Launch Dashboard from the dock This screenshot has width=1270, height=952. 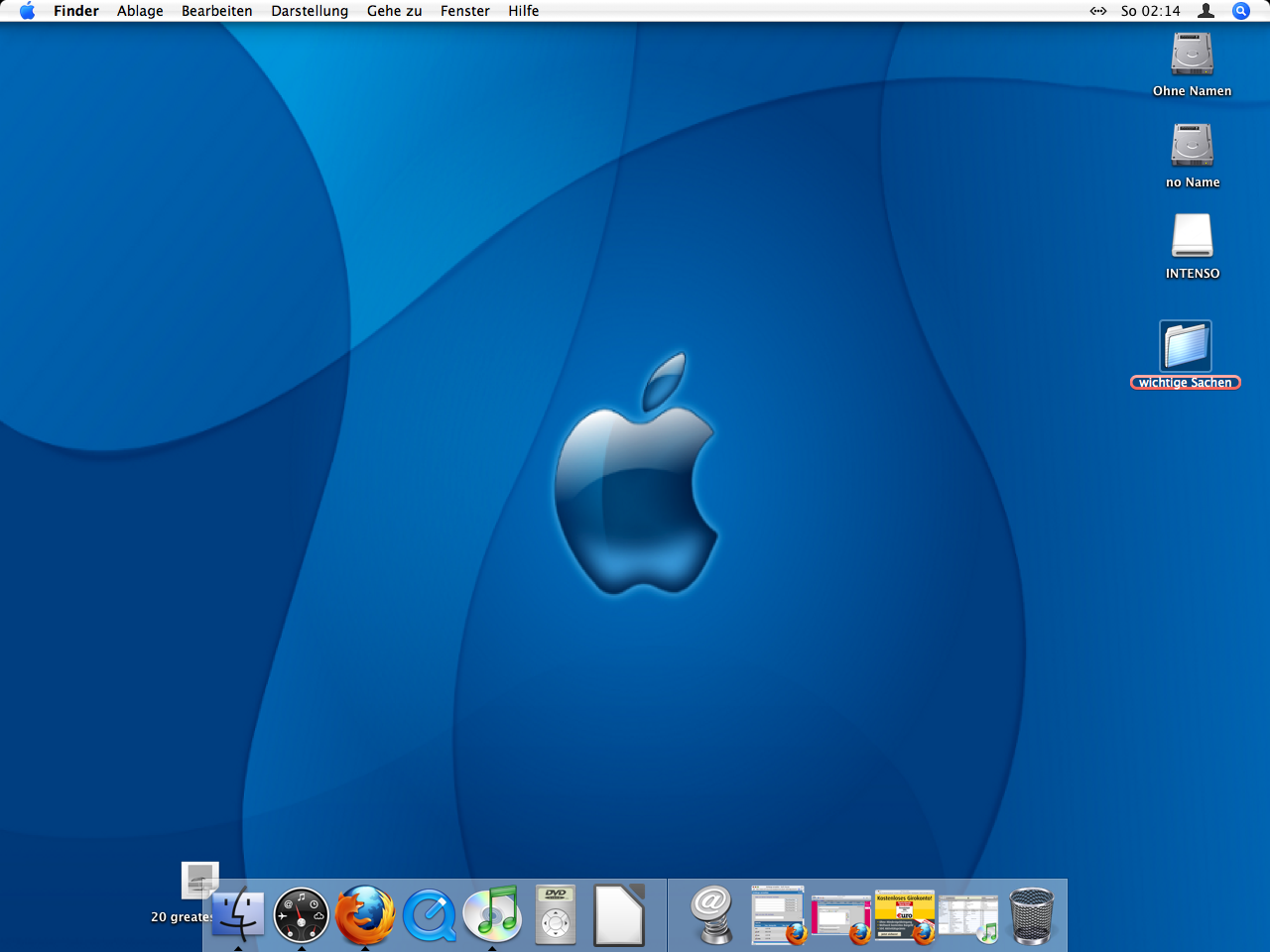pyautogui.click(x=302, y=914)
